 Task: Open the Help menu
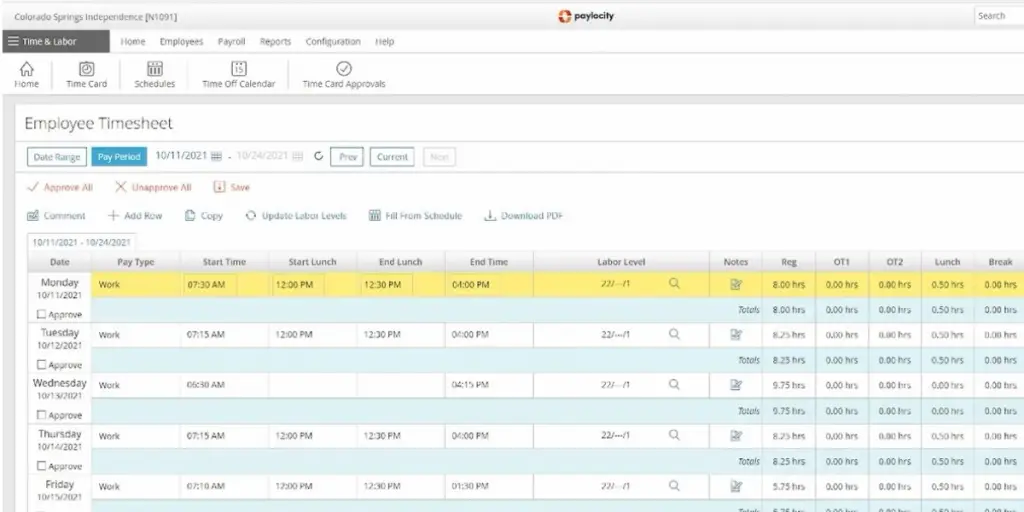[385, 41]
